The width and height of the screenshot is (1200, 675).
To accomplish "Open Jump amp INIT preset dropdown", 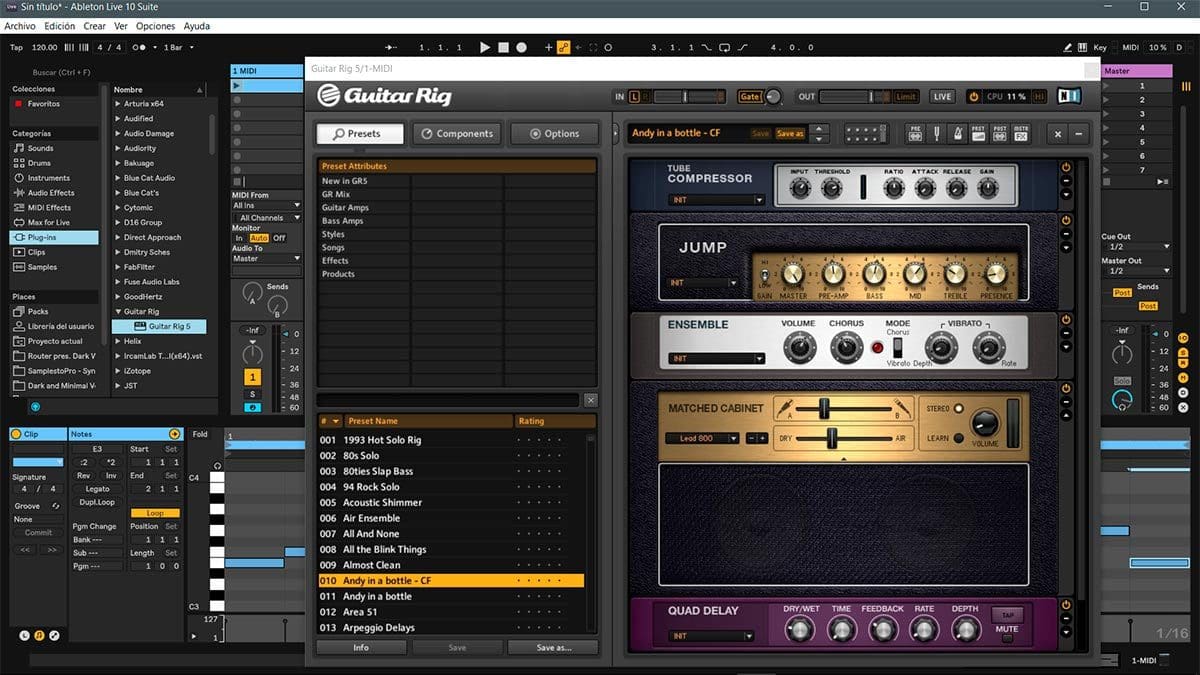I will click(x=704, y=283).
